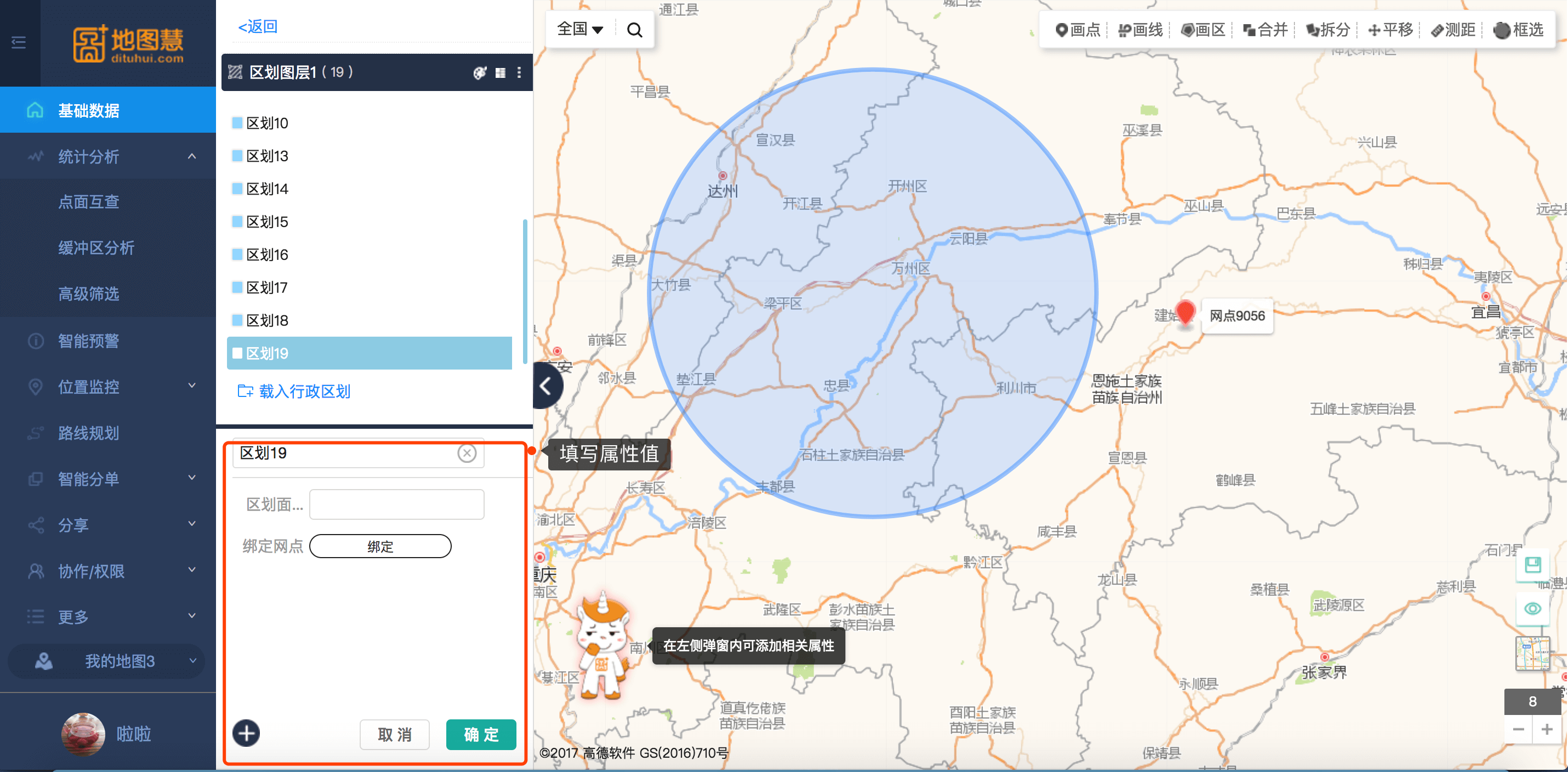Click the 网点9056 label on map
This screenshot has width=1568, height=772.
pyautogui.click(x=1237, y=316)
